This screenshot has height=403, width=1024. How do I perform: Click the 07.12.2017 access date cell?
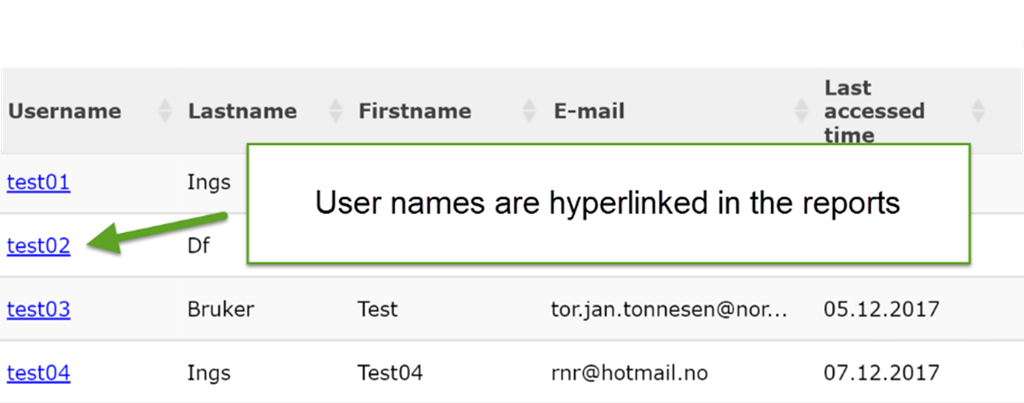pos(881,373)
